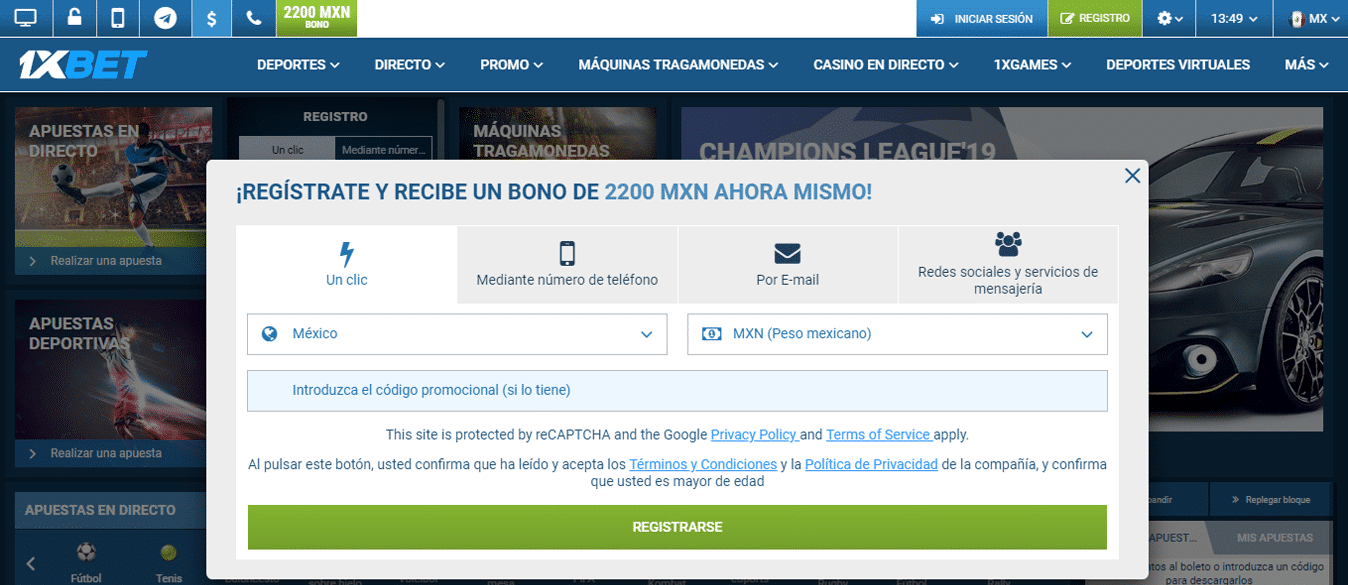Open the Política de Privacidad link

pyautogui.click(x=871, y=465)
